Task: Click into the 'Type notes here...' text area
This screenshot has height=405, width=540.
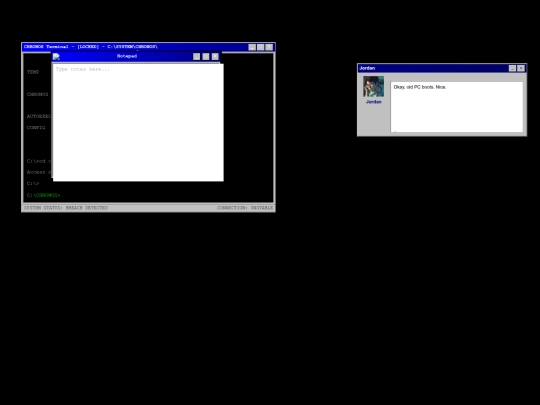Action: tap(138, 122)
